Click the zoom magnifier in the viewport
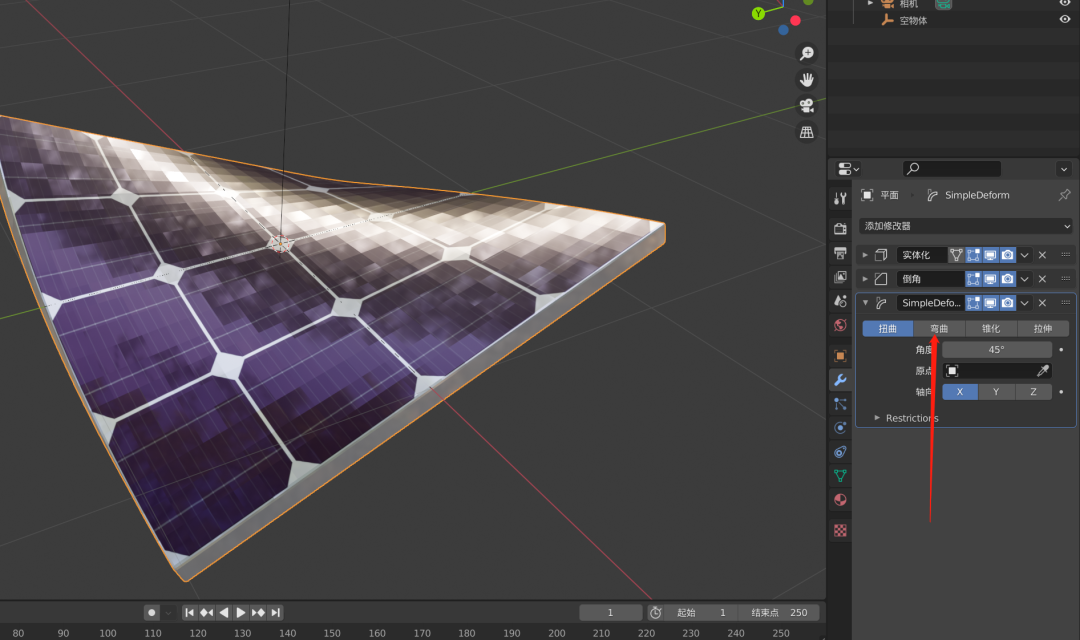 [x=807, y=53]
